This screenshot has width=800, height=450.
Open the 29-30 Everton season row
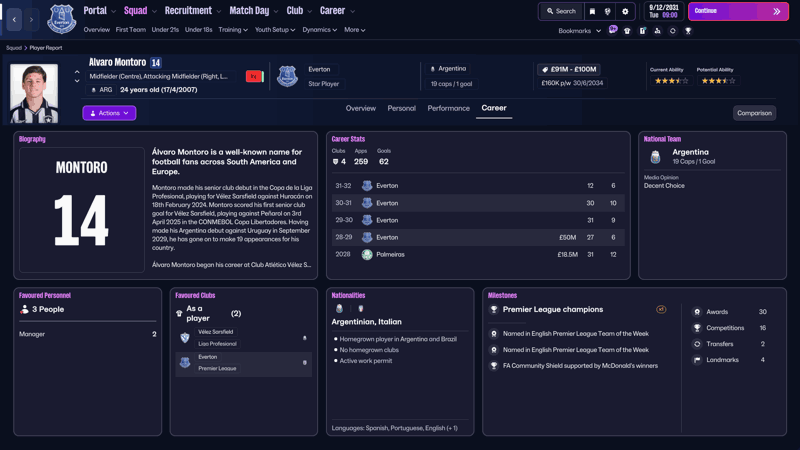click(478, 220)
